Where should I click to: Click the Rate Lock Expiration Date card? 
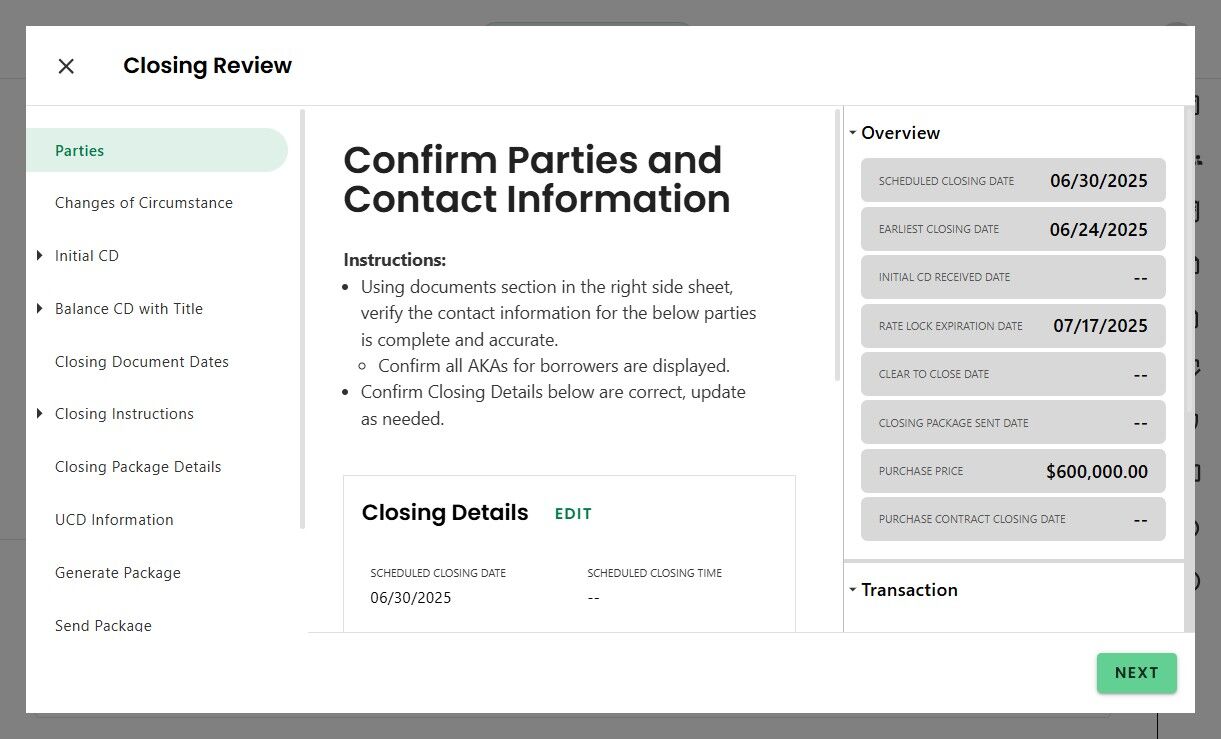point(1013,326)
